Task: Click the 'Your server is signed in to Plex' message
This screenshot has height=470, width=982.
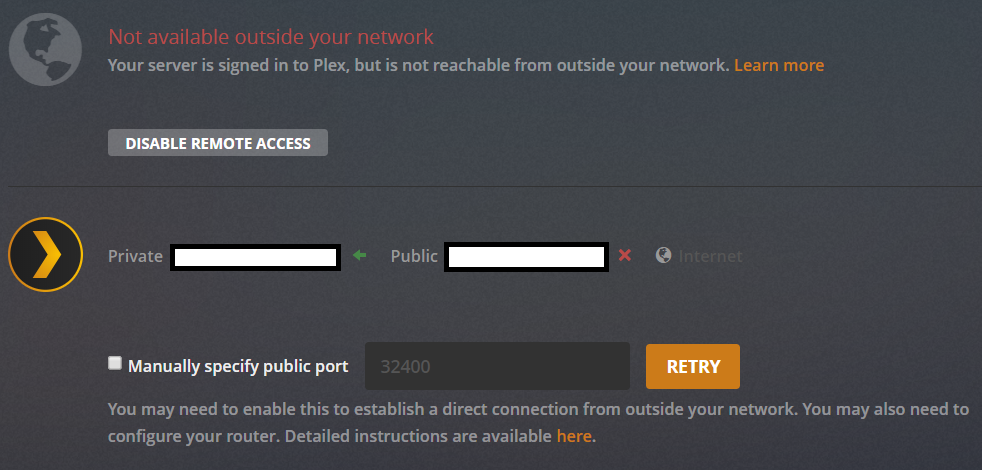Action: [x=419, y=65]
